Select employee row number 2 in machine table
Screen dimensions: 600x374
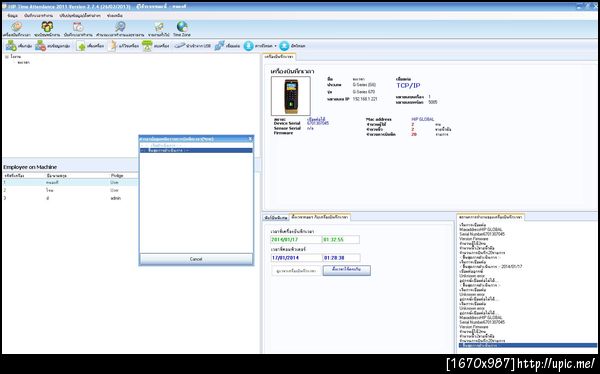(70, 190)
